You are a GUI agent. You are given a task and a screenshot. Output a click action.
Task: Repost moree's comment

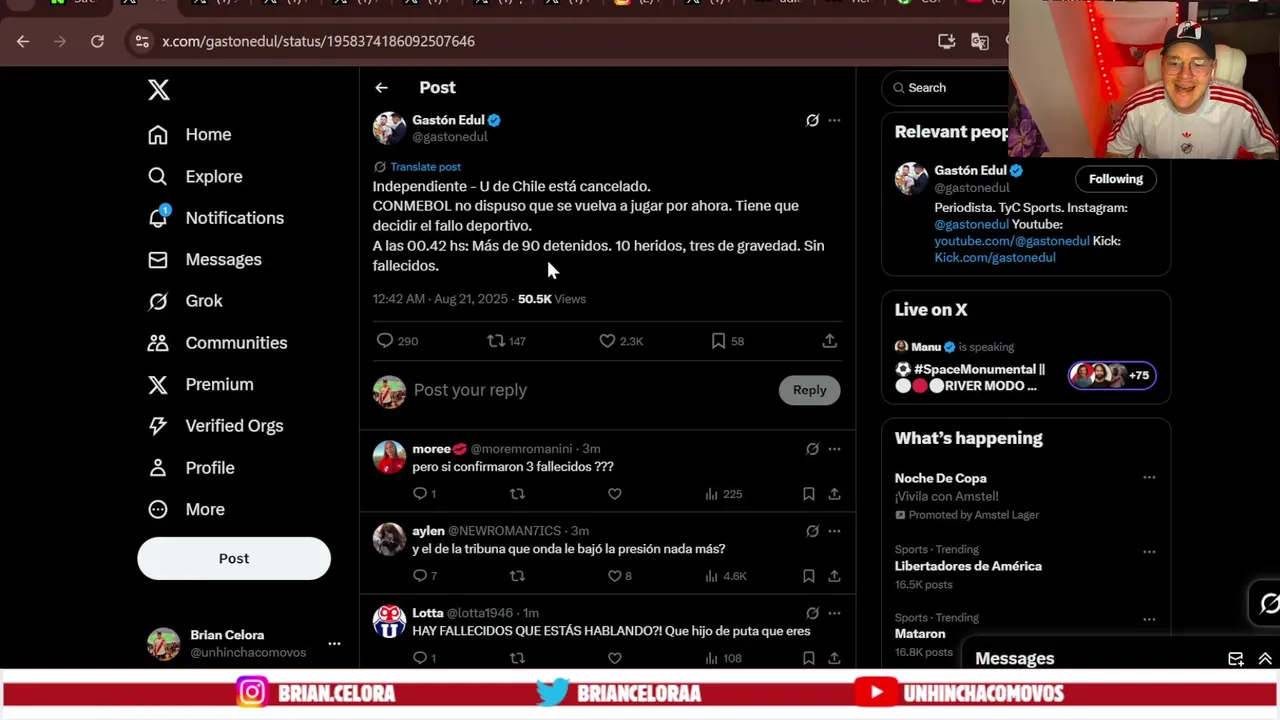pyautogui.click(x=517, y=494)
